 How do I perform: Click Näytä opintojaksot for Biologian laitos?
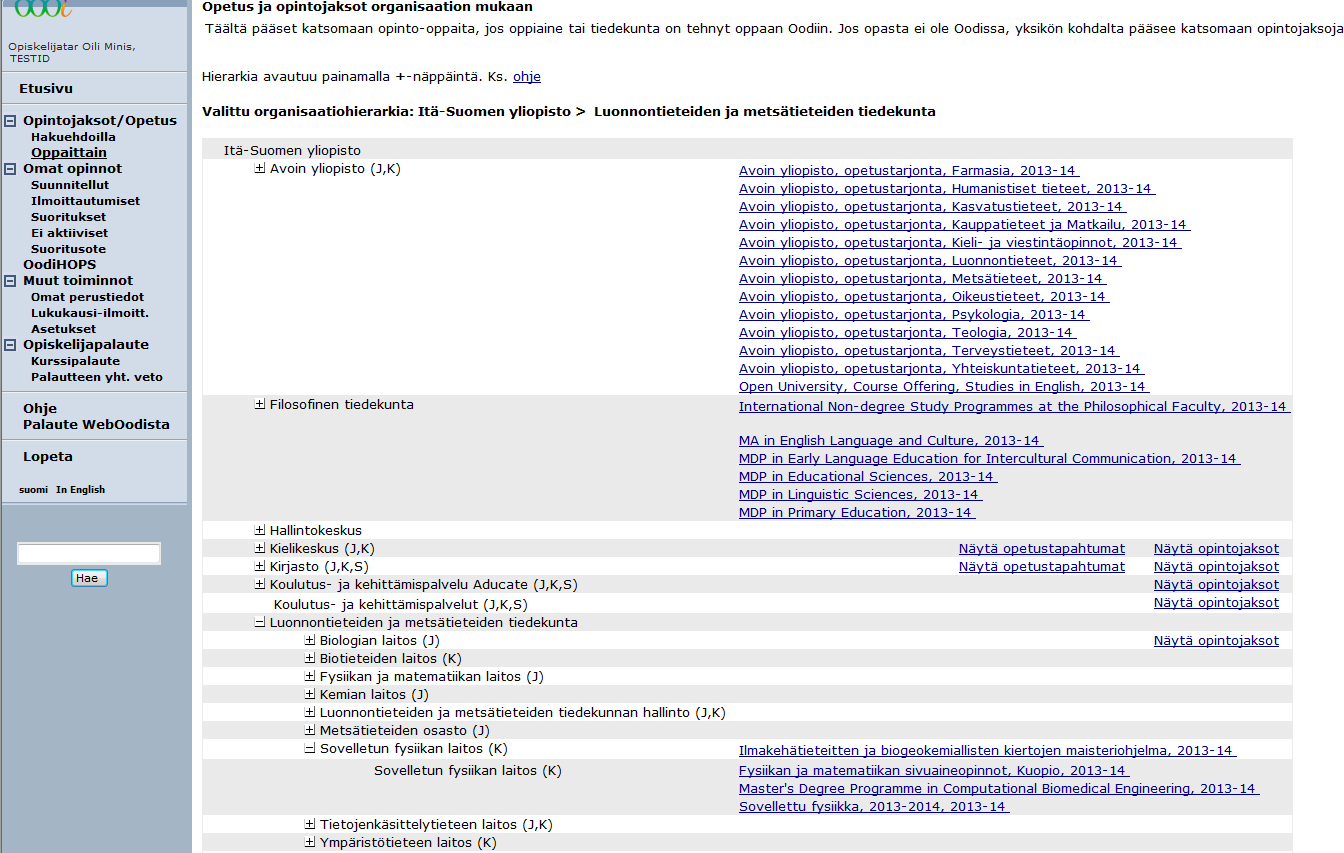coord(1216,641)
